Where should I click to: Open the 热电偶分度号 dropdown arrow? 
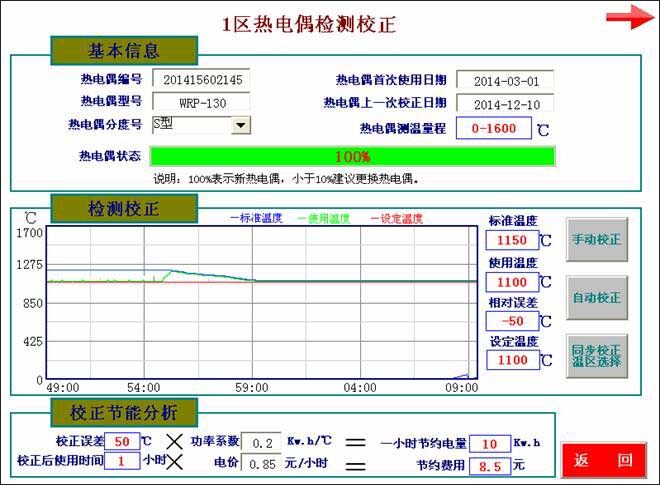240,126
